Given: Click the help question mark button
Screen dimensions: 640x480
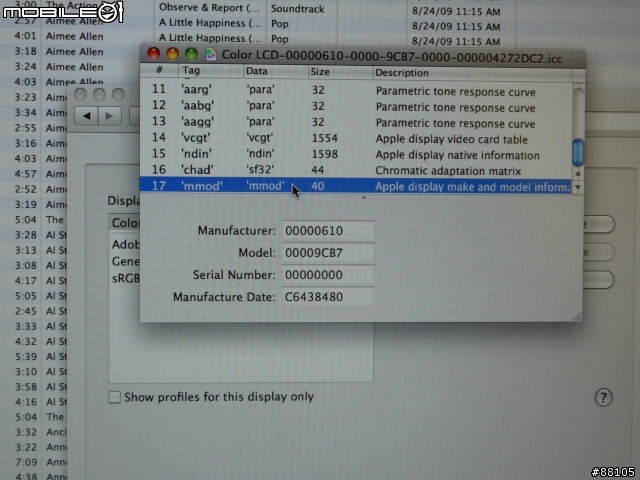Looking at the screenshot, I should pyautogui.click(x=603, y=397).
